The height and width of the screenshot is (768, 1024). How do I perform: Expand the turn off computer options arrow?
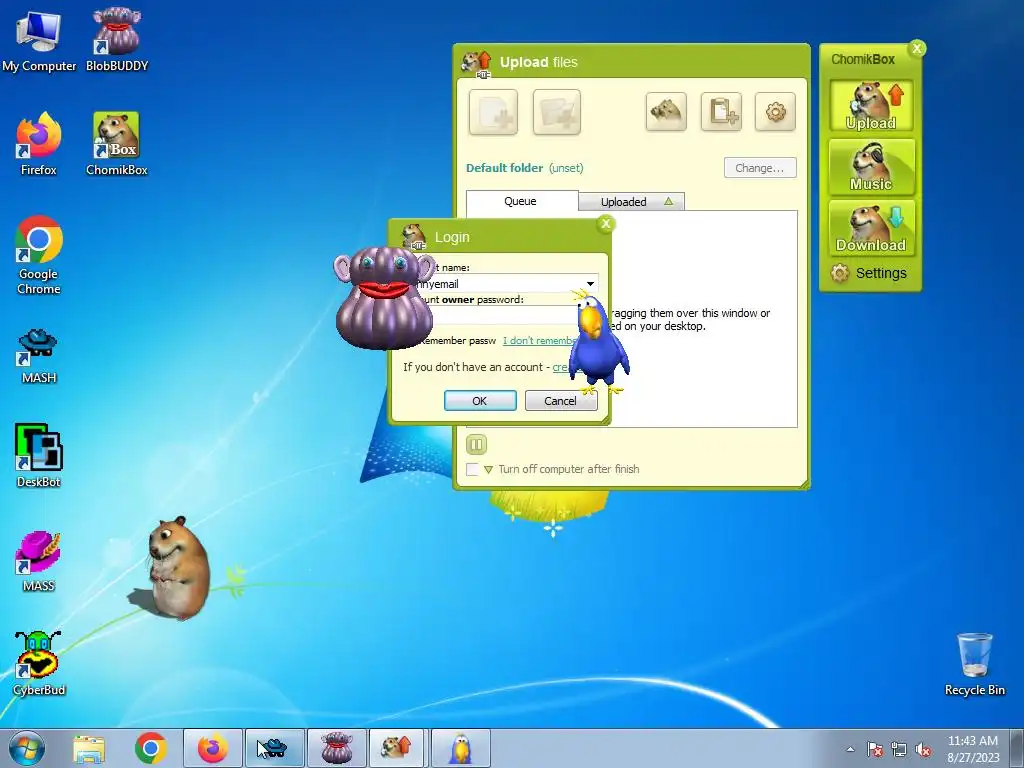pyautogui.click(x=488, y=470)
